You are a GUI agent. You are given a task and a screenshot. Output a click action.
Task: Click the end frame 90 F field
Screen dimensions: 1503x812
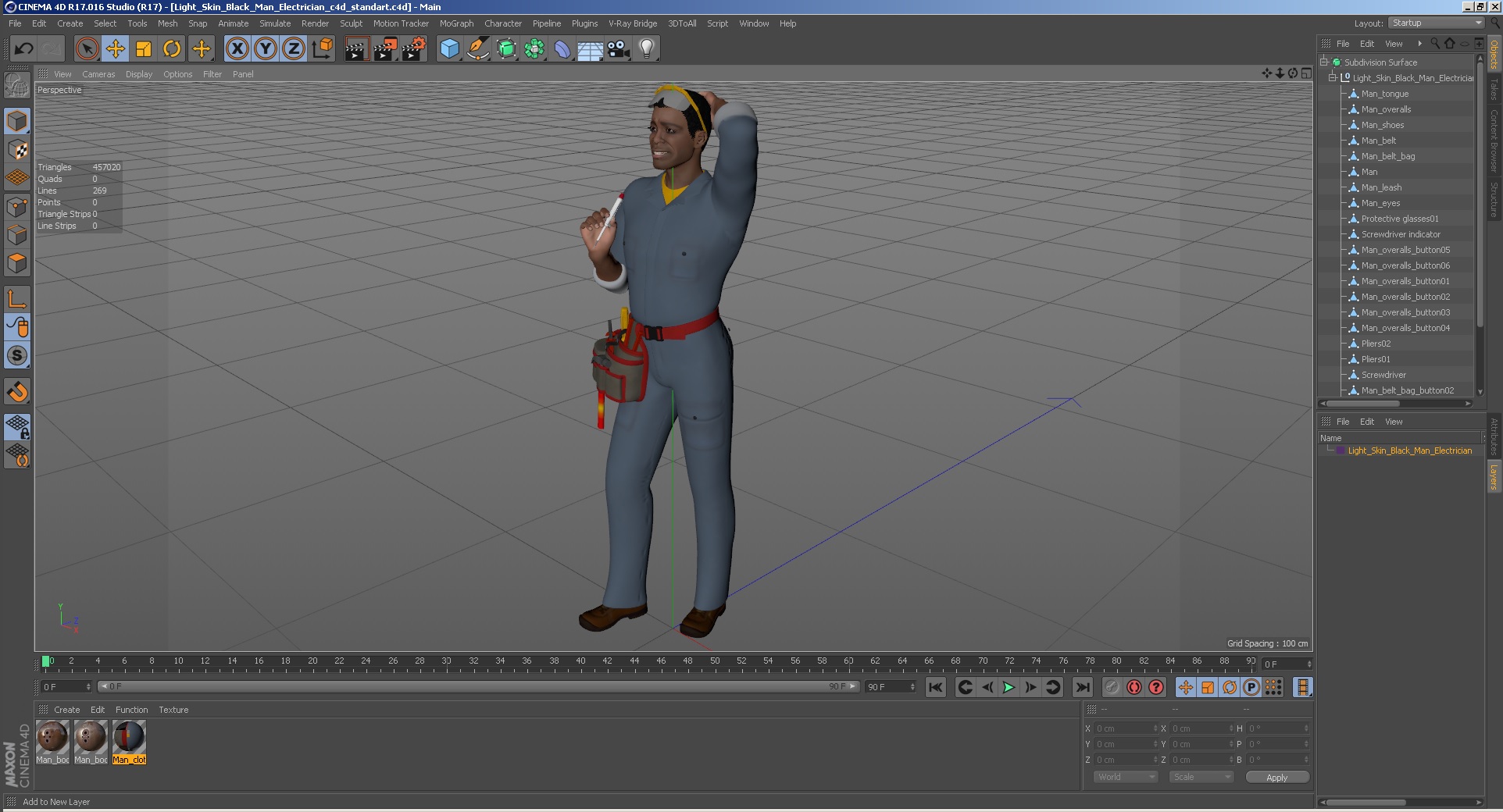pos(891,687)
